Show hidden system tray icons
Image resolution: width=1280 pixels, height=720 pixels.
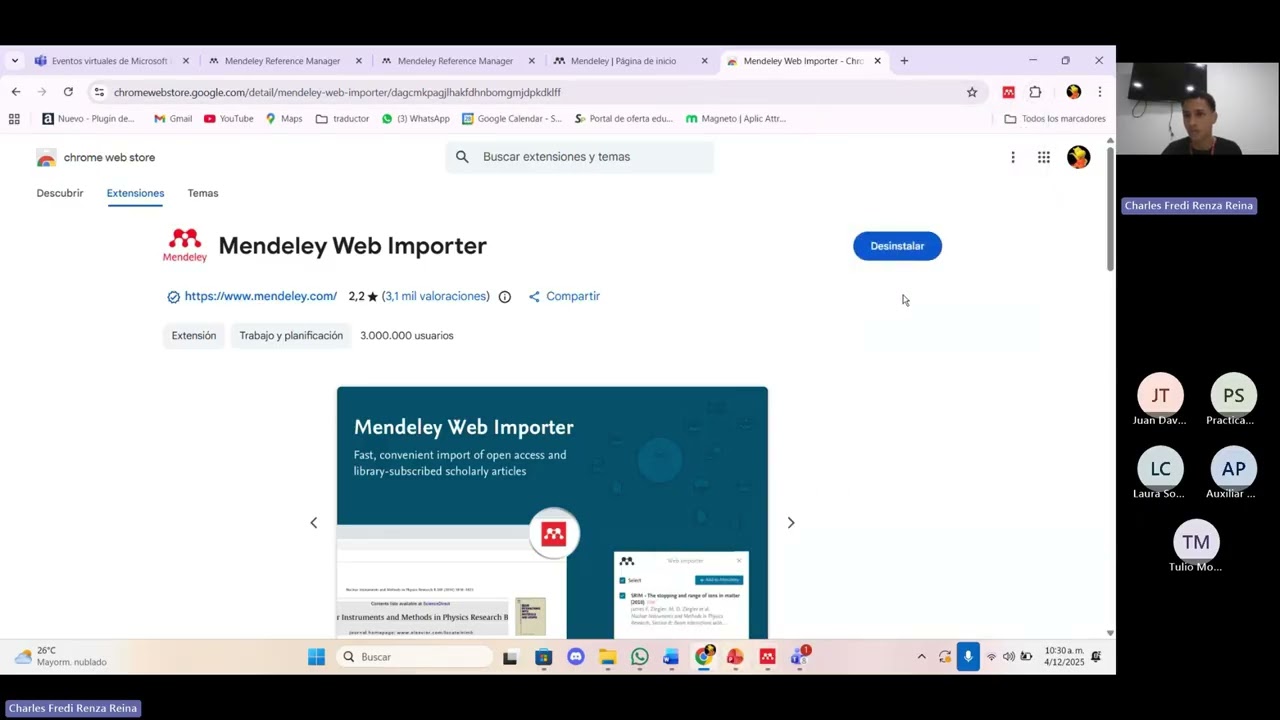click(x=921, y=657)
